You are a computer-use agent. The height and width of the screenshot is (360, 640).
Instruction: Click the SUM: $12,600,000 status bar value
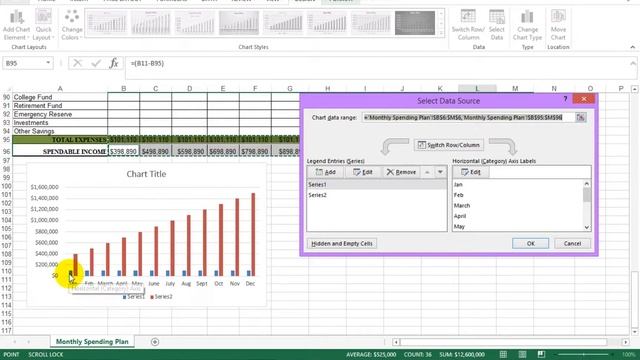click(462, 354)
